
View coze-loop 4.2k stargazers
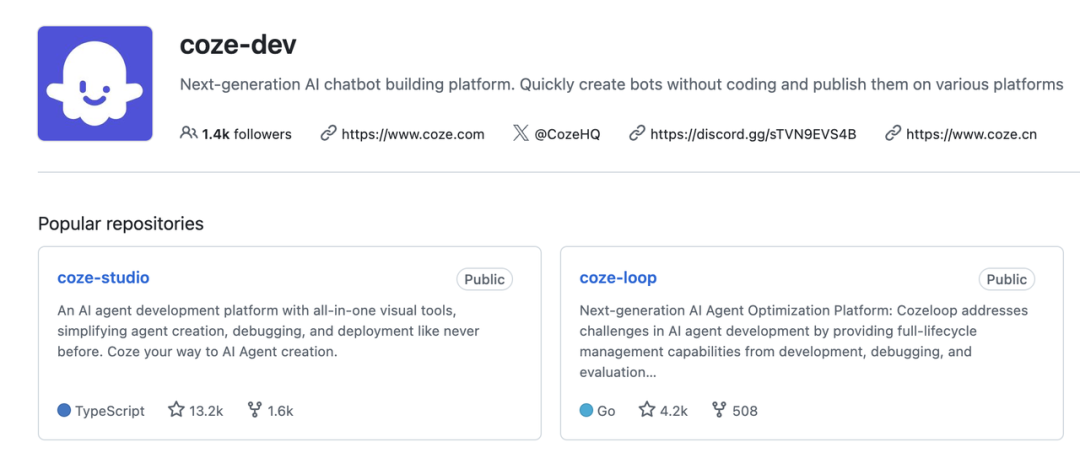click(x=663, y=411)
